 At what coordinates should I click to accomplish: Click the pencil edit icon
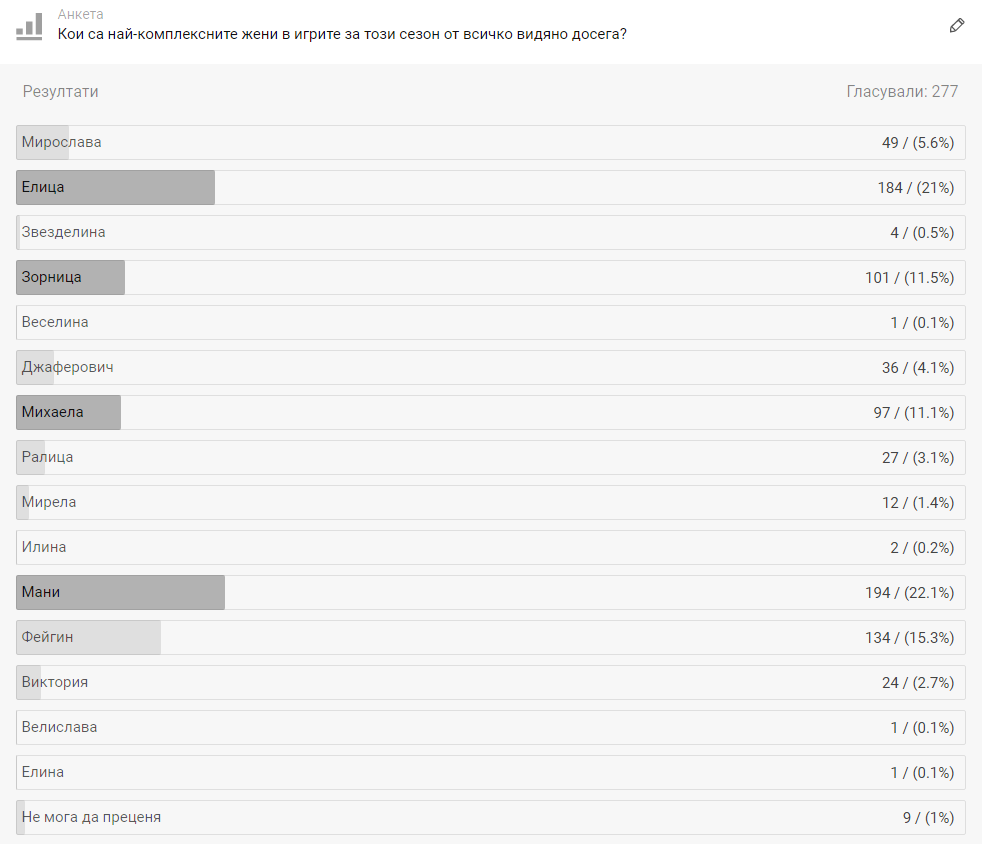click(957, 26)
